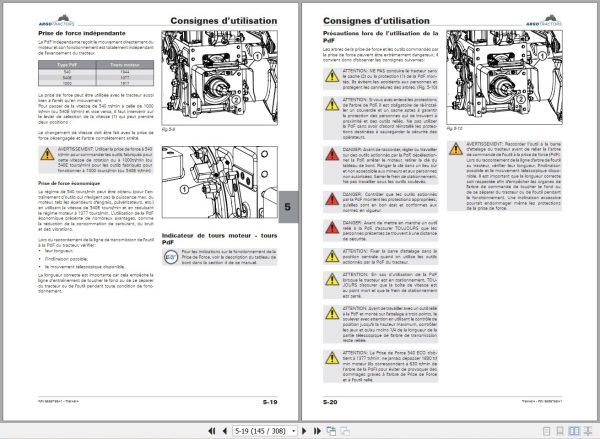This screenshot has width=600, height=439.
Task: Click the speed selection lever diagram
Action: [x=220, y=182]
